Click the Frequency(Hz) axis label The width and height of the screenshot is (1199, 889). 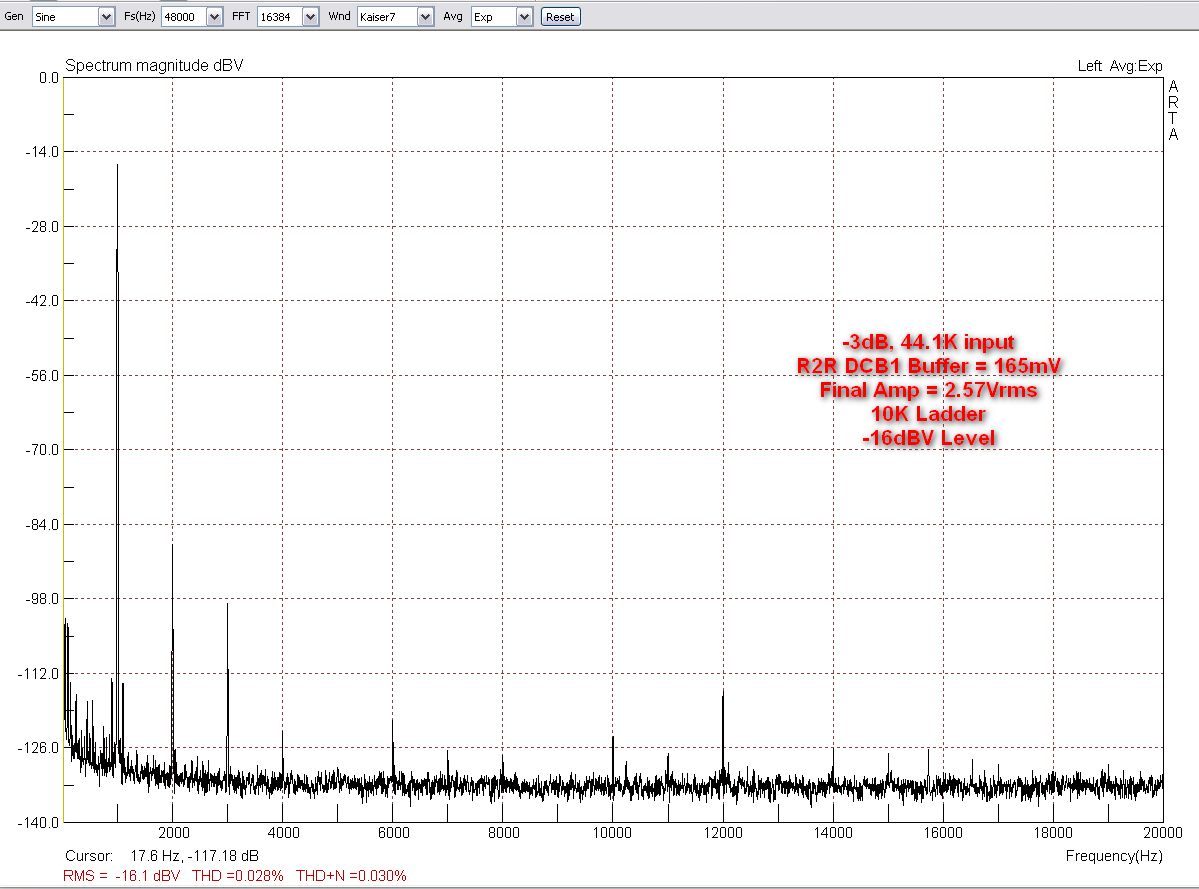click(1116, 856)
